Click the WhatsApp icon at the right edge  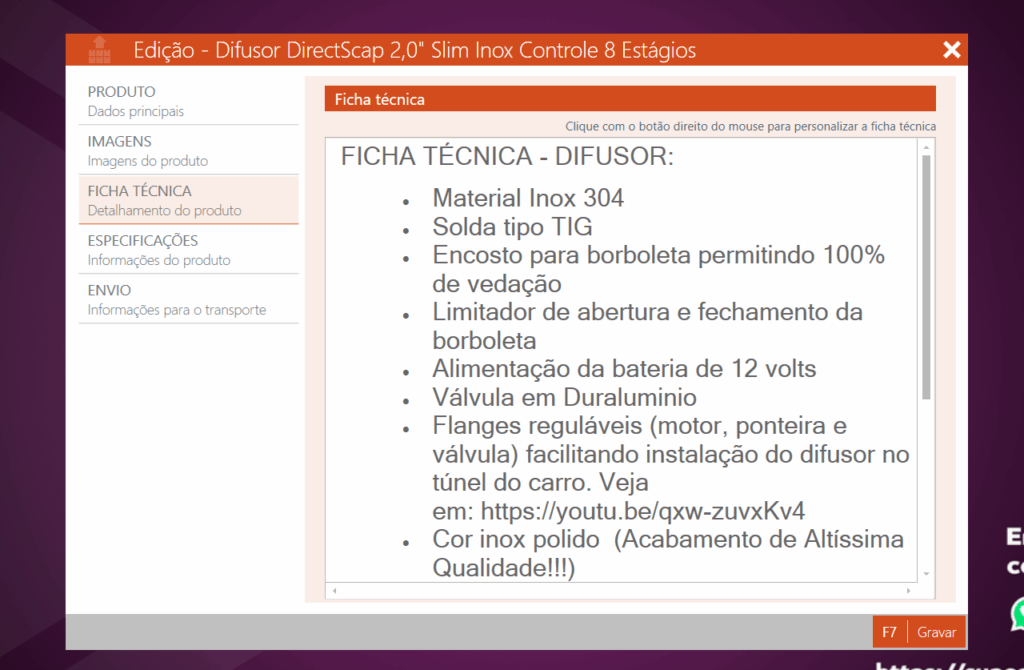click(x=1018, y=613)
